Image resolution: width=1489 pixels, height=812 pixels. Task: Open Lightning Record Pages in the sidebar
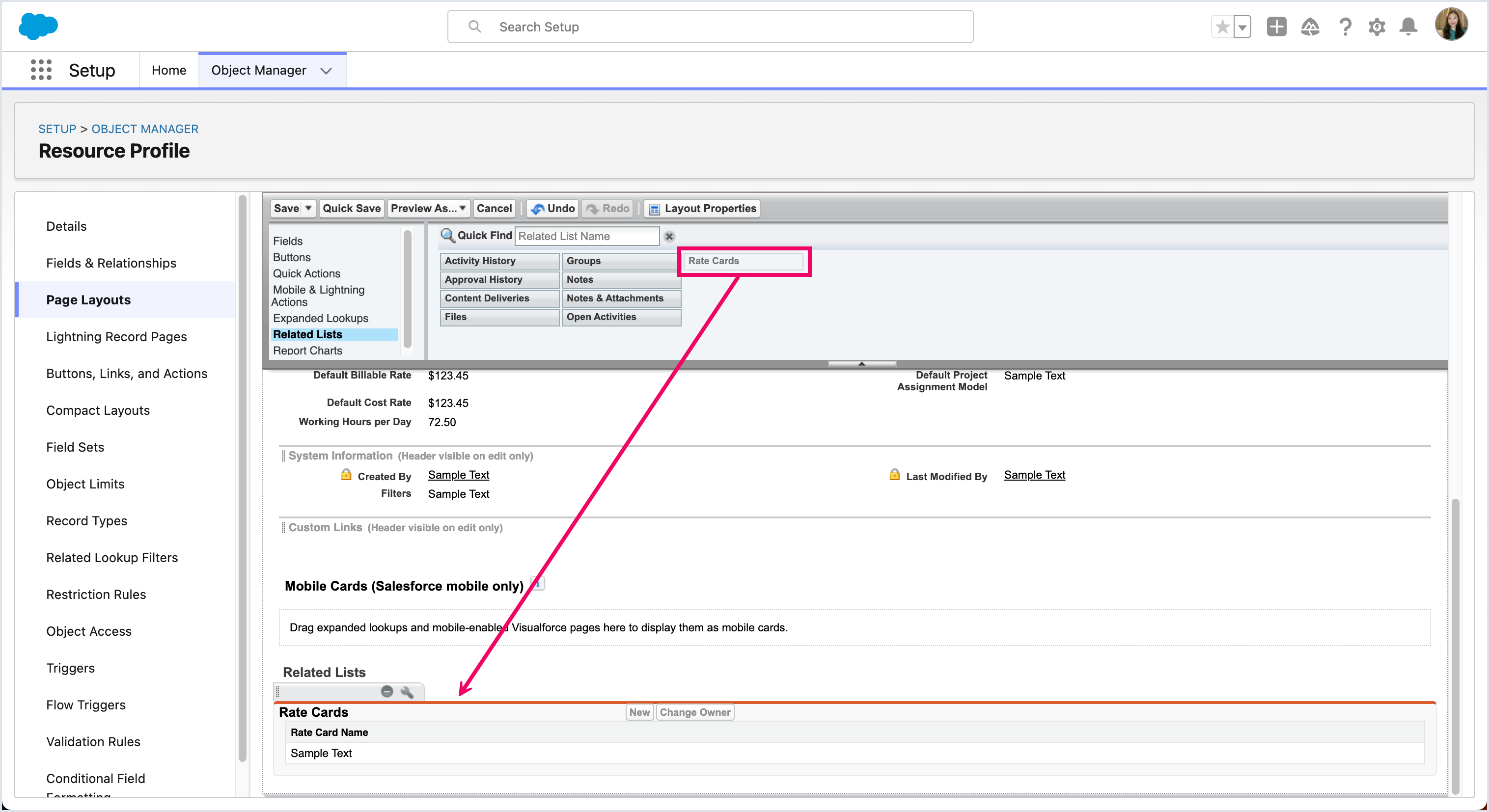pyautogui.click(x=116, y=336)
